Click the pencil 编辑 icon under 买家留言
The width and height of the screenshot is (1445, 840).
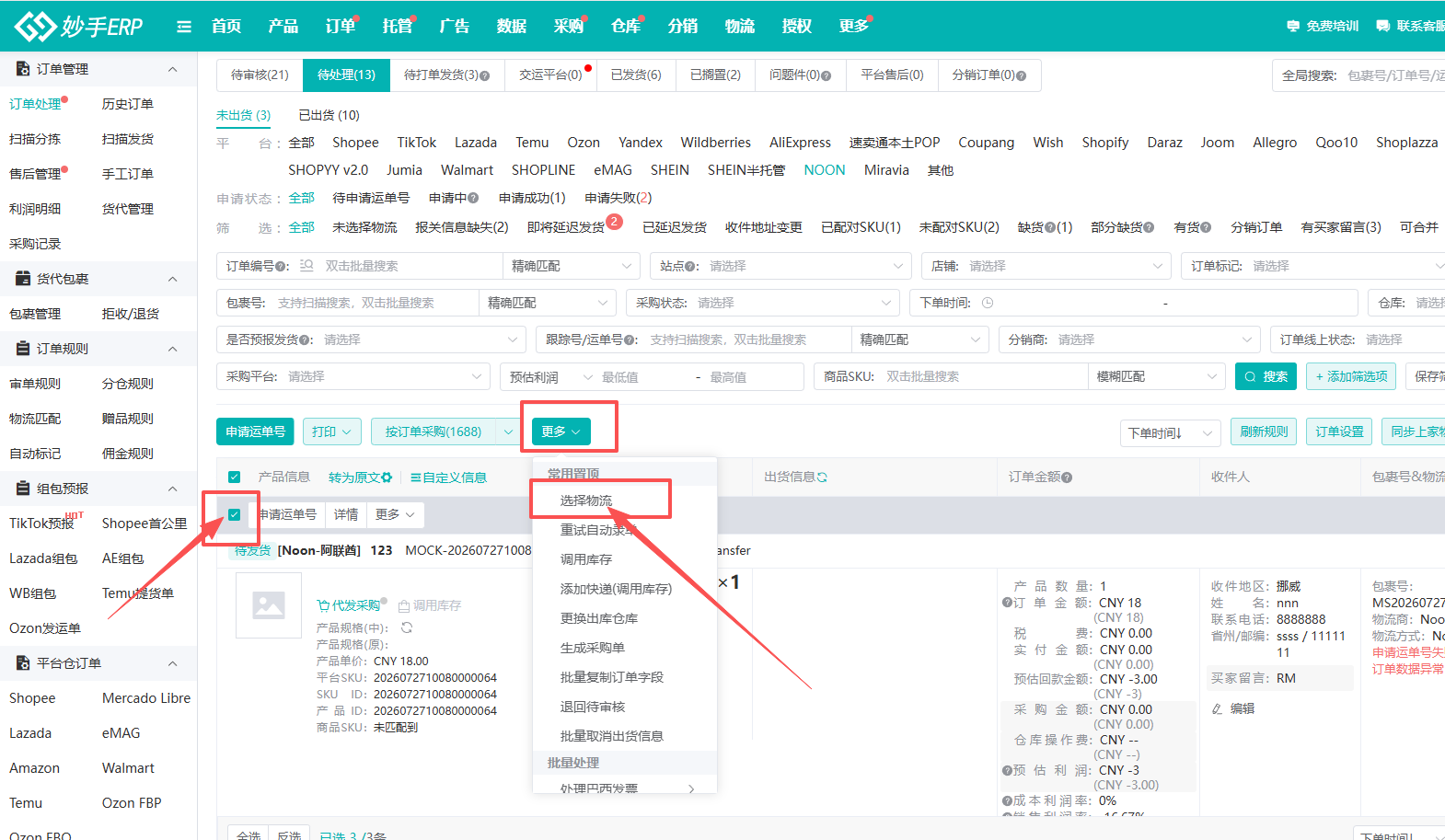point(1218,708)
